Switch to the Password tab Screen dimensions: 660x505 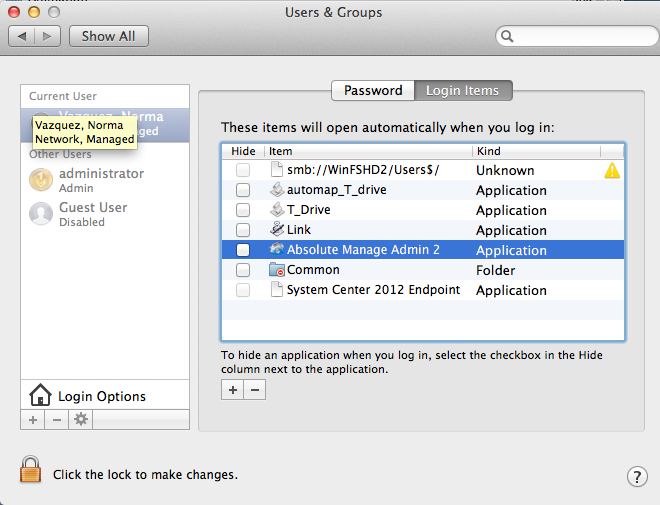point(373,90)
